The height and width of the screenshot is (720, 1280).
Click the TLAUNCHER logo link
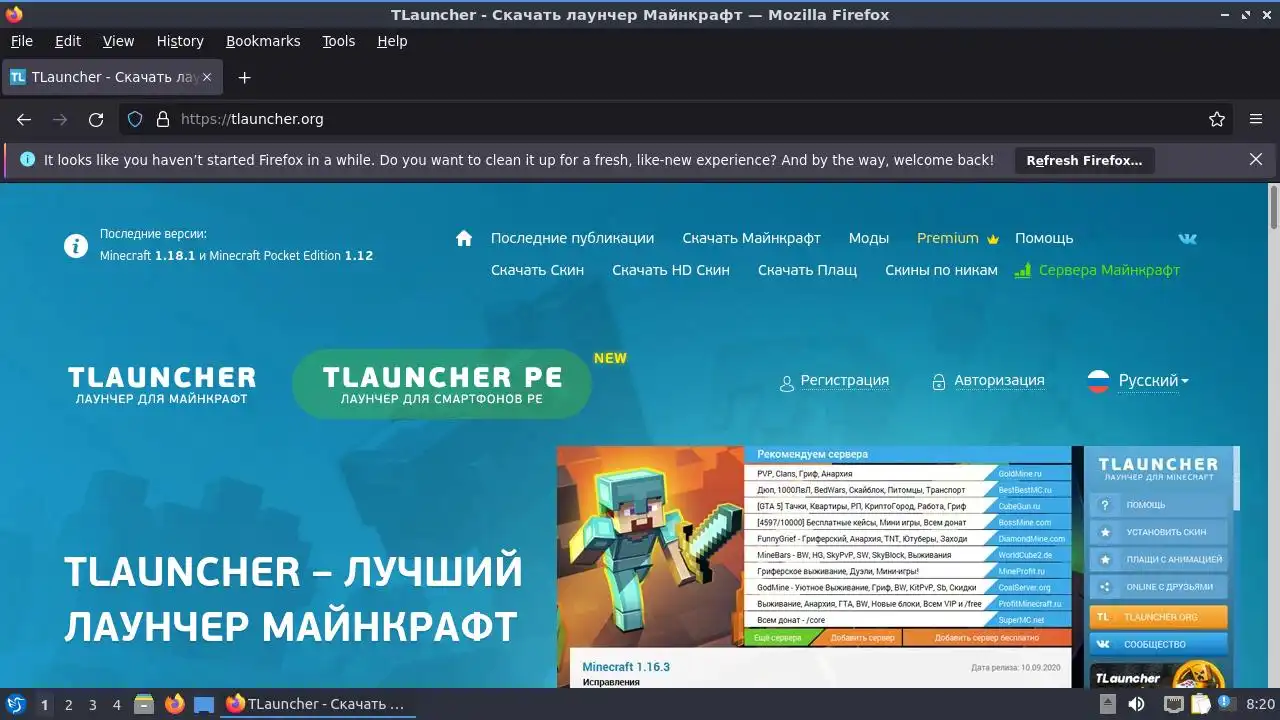coord(162,385)
